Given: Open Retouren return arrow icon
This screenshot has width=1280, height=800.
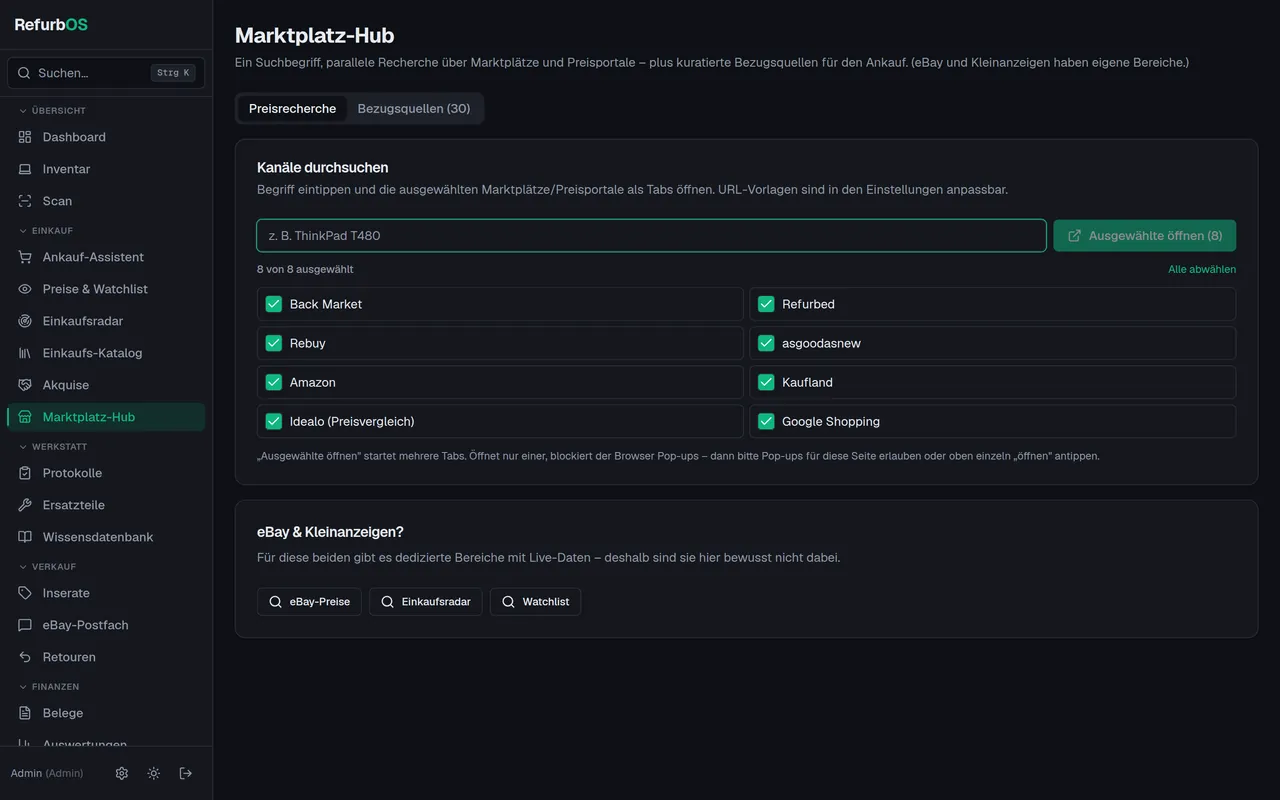Looking at the screenshot, I should pos(25,657).
